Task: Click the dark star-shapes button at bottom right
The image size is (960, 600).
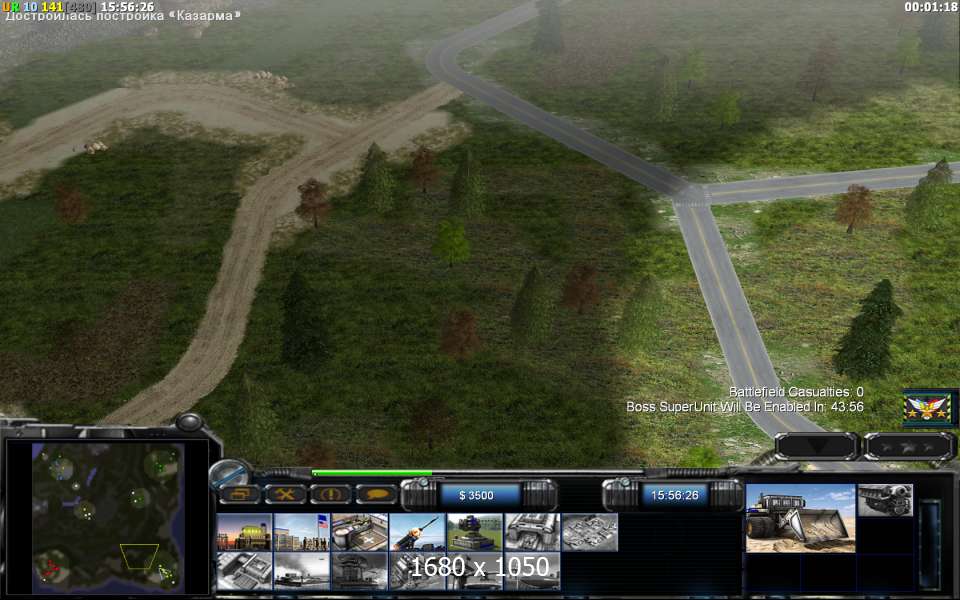Action: (x=909, y=446)
